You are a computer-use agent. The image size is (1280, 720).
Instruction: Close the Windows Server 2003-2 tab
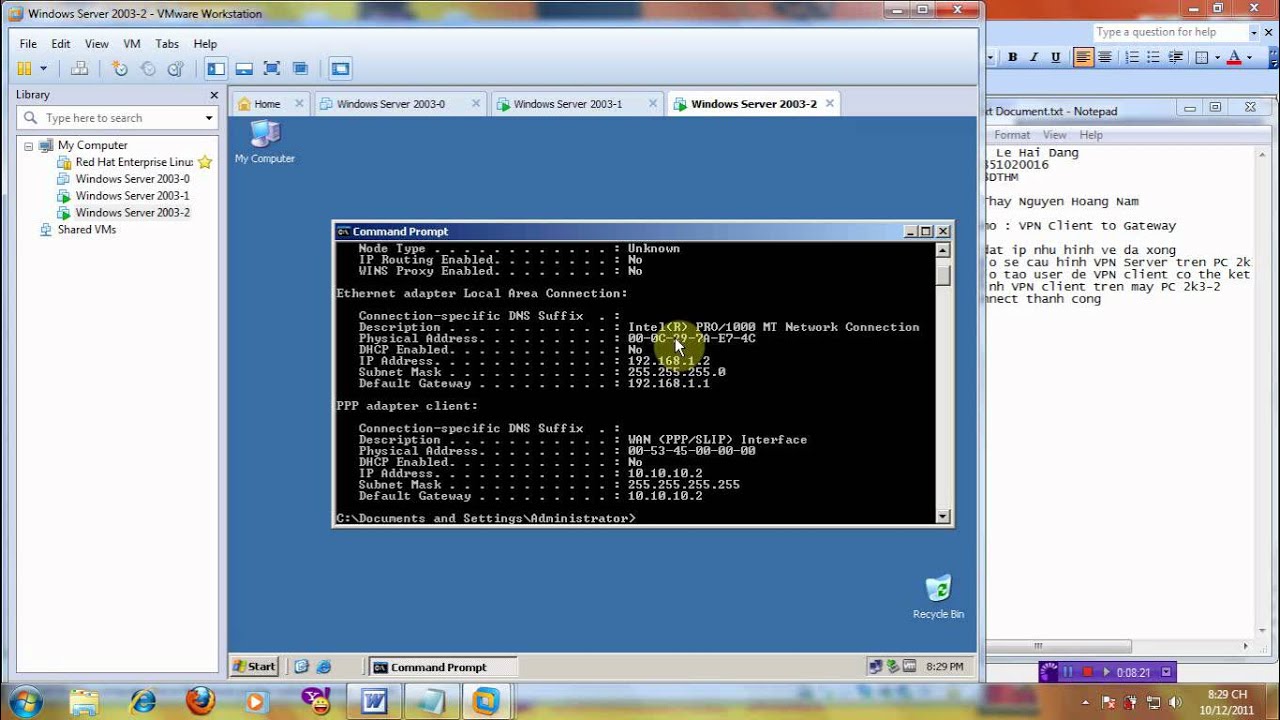[830, 104]
